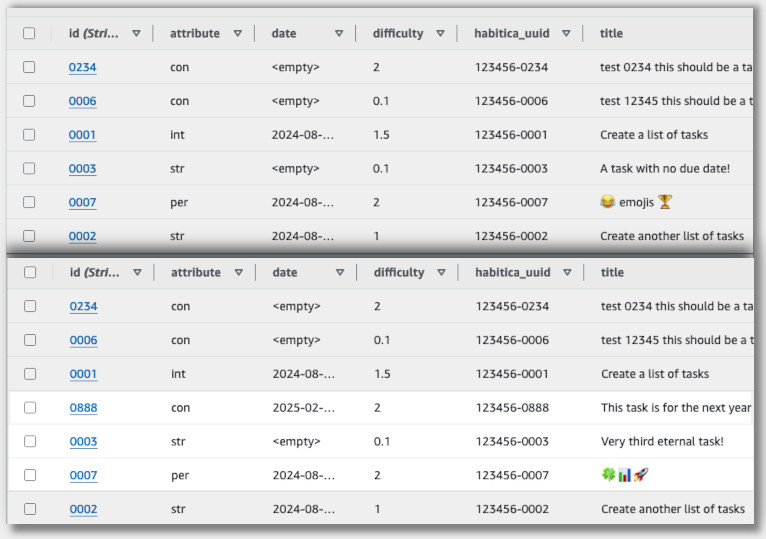Open date column sort arrow in bottom table
The width and height of the screenshot is (766, 539).
click(x=340, y=272)
